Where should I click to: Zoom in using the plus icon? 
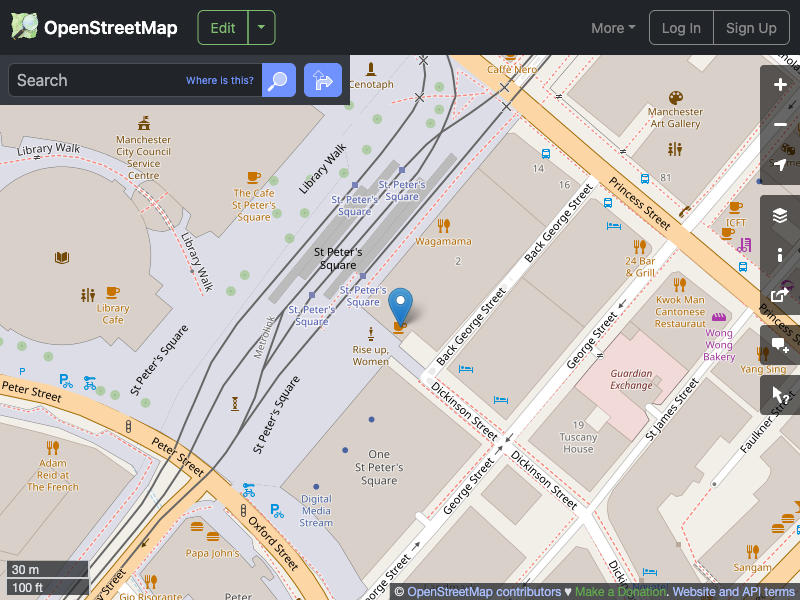click(x=780, y=85)
